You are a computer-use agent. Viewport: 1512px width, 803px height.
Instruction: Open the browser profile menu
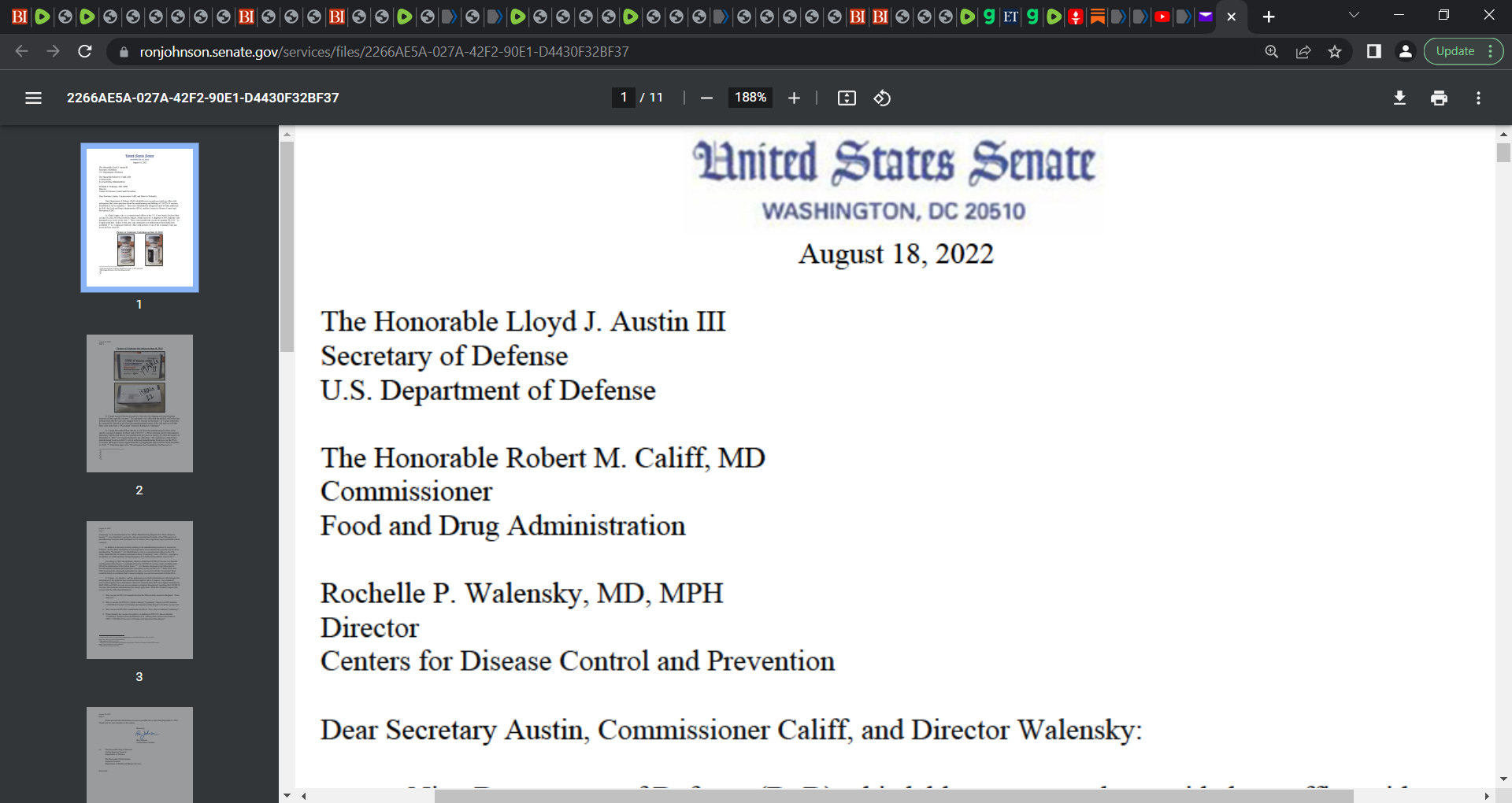tap(1405, 51)
